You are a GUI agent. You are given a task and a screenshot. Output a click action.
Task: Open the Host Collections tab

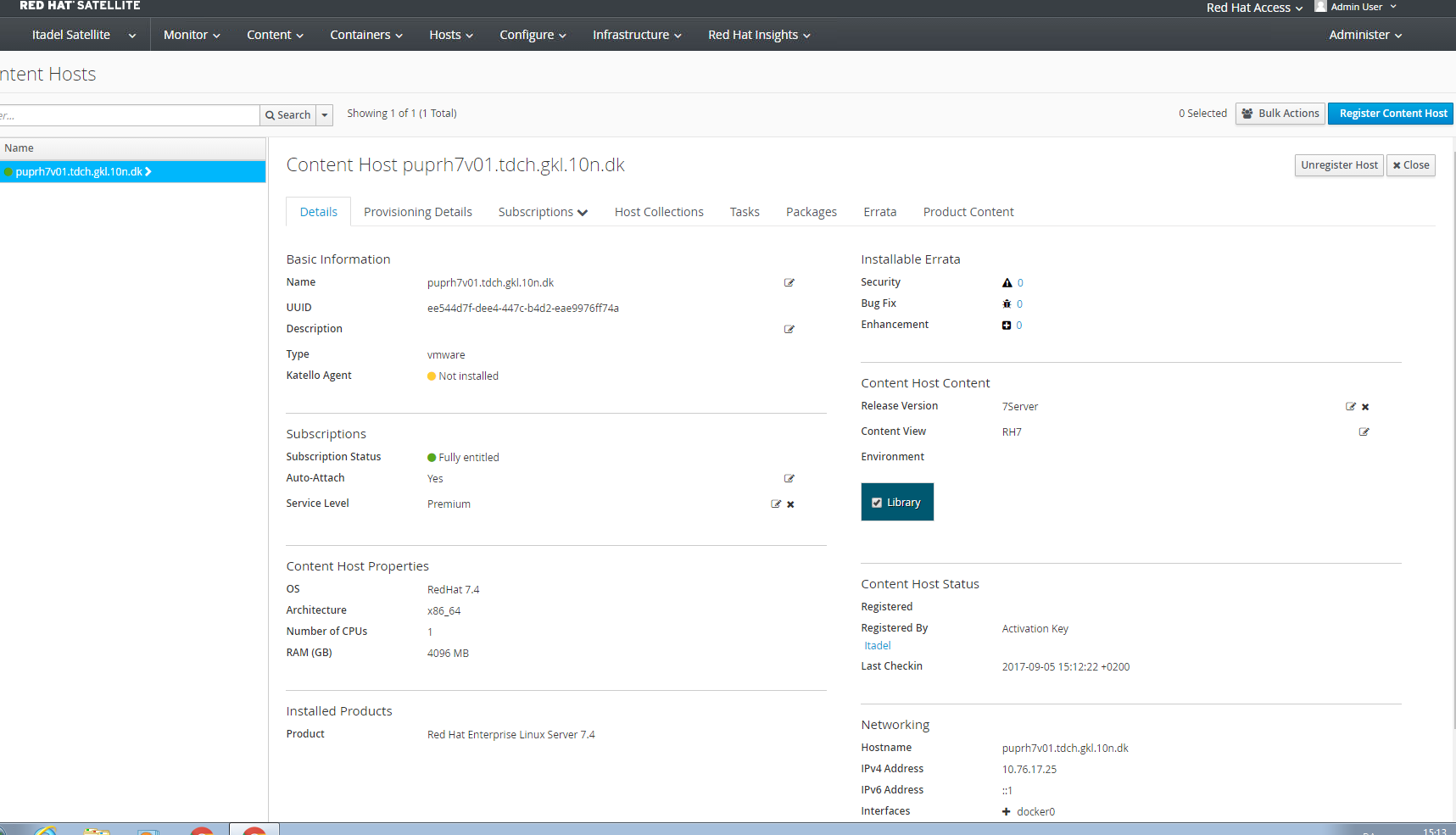tap(659, 212)
